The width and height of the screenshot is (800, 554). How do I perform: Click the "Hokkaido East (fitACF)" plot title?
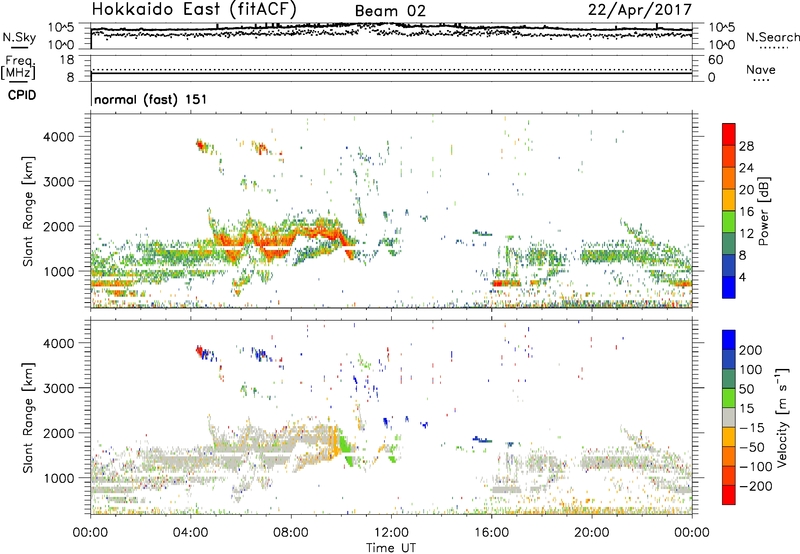click(194, 10)
